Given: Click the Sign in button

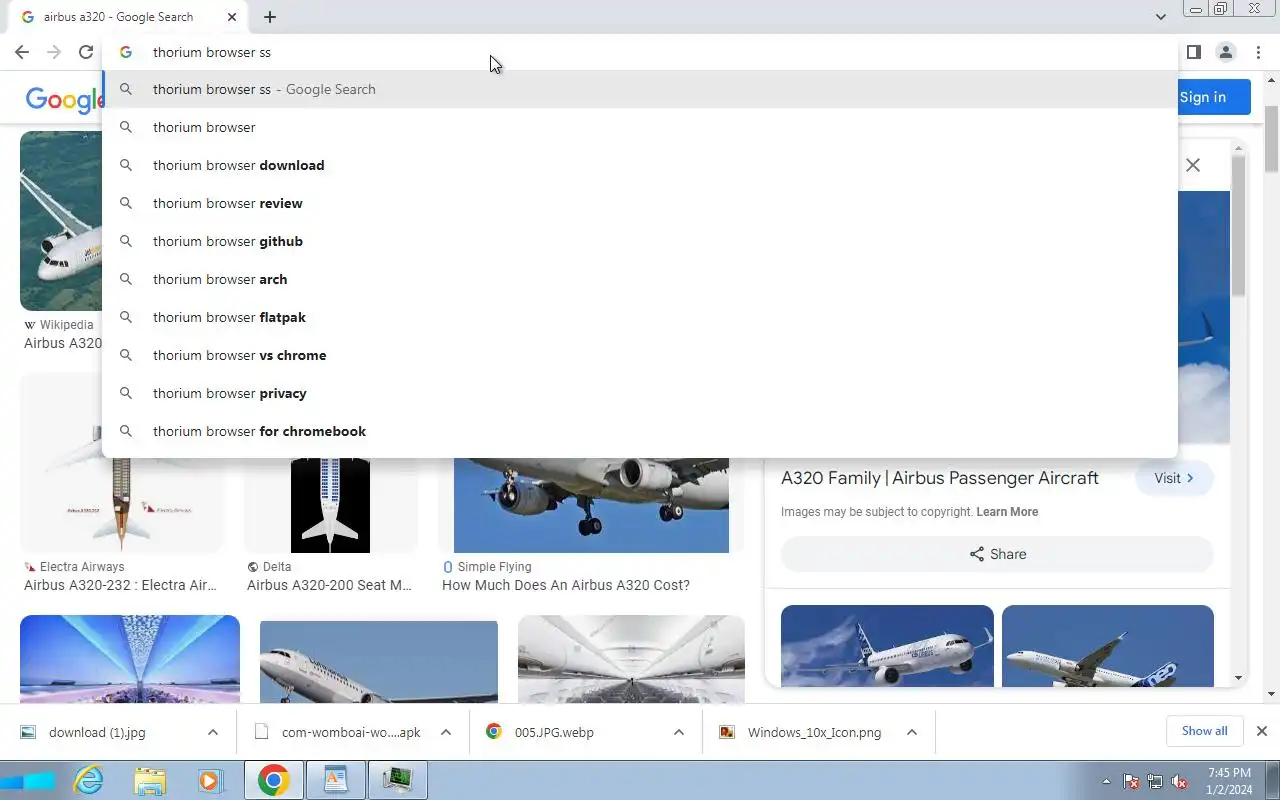Looking at the screenshot, I should tap(1213, 97).
